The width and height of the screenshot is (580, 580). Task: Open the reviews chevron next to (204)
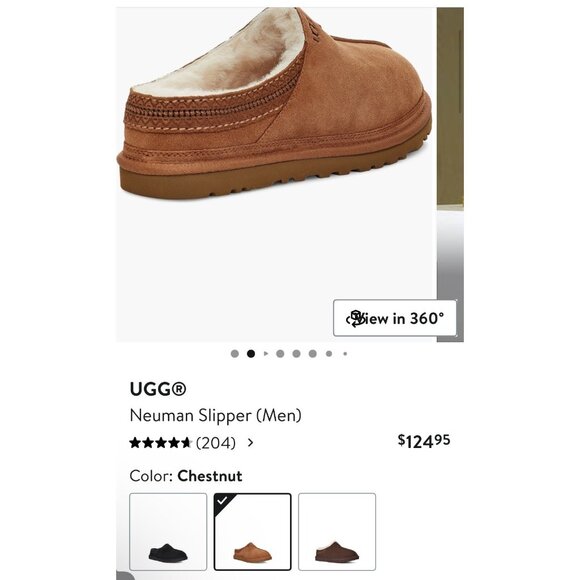pos(250,442)
